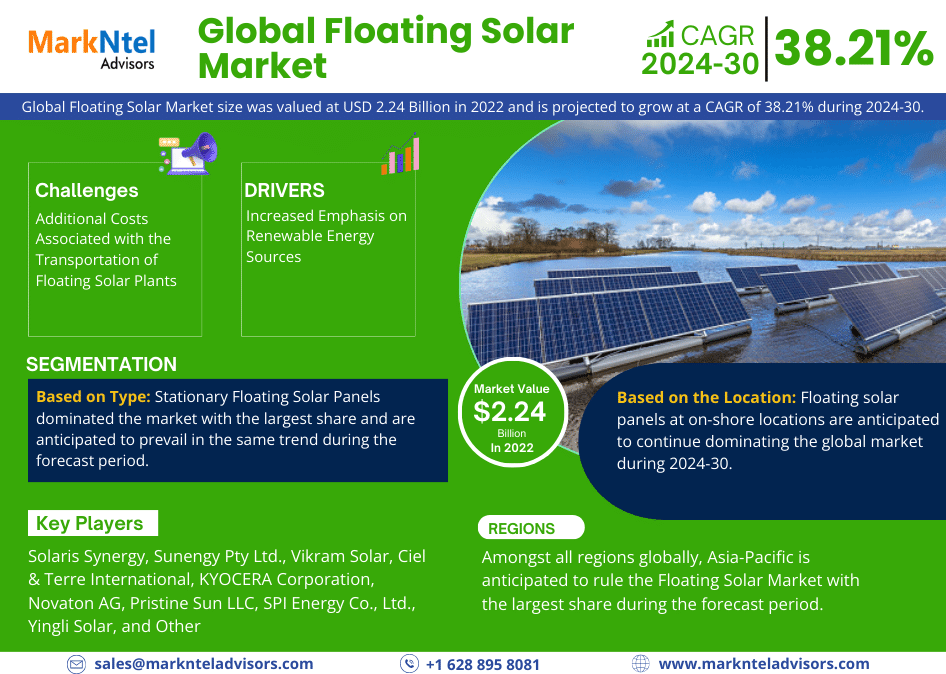Click the SEGMENTATION heading
This screenshot has height=674, width=946.
[101, 364]
